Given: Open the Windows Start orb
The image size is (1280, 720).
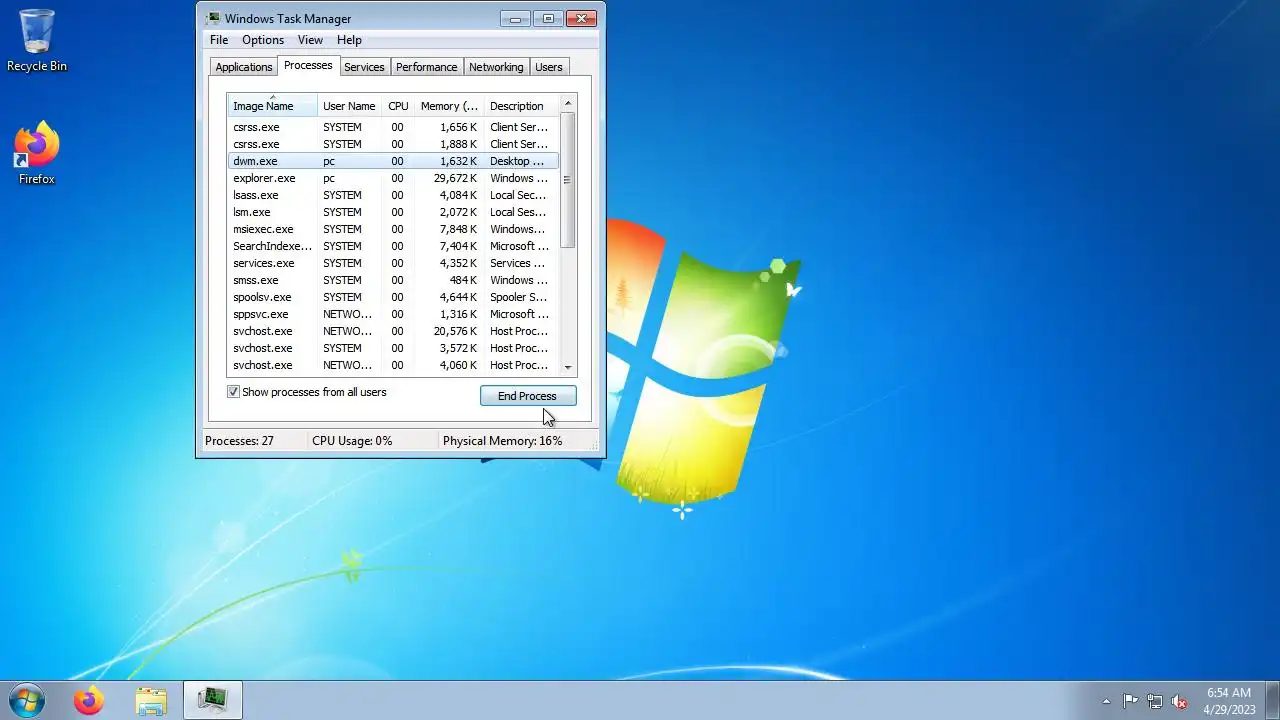Looking at the screenshot, I should (x=27, y=700).
